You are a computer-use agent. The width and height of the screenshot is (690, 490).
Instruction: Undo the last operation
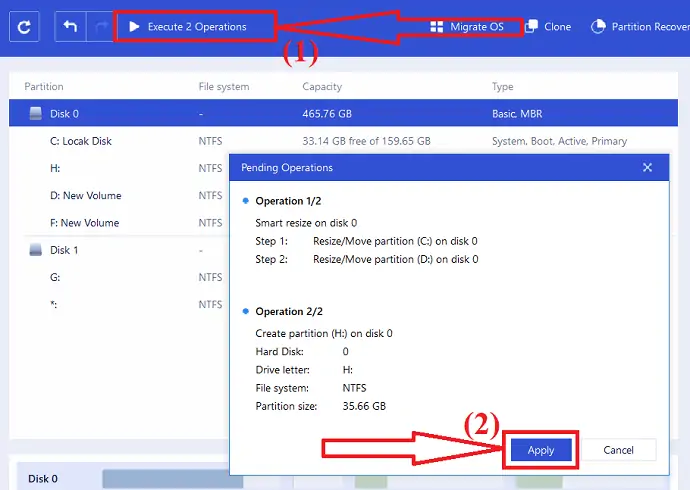click(70, 27)
